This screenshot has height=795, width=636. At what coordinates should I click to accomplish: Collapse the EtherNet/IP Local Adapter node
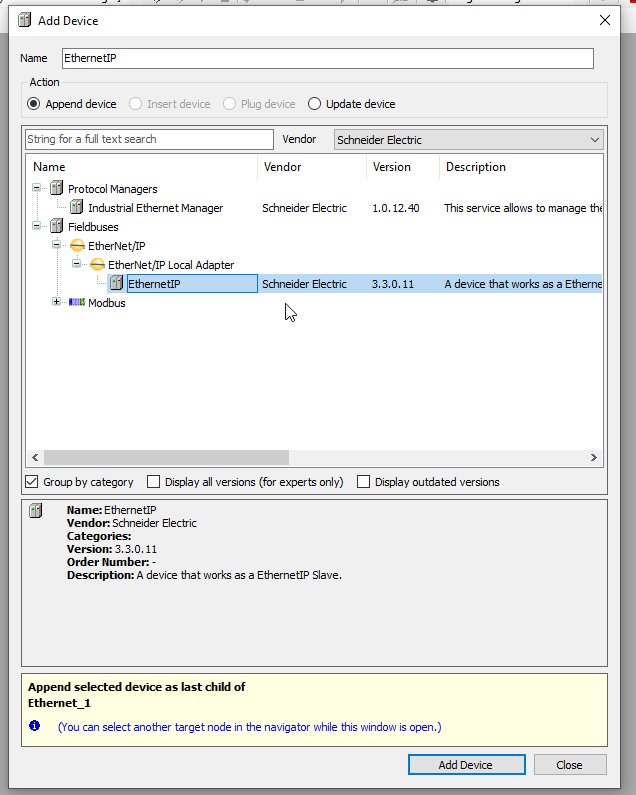click(x=76, y=264)
